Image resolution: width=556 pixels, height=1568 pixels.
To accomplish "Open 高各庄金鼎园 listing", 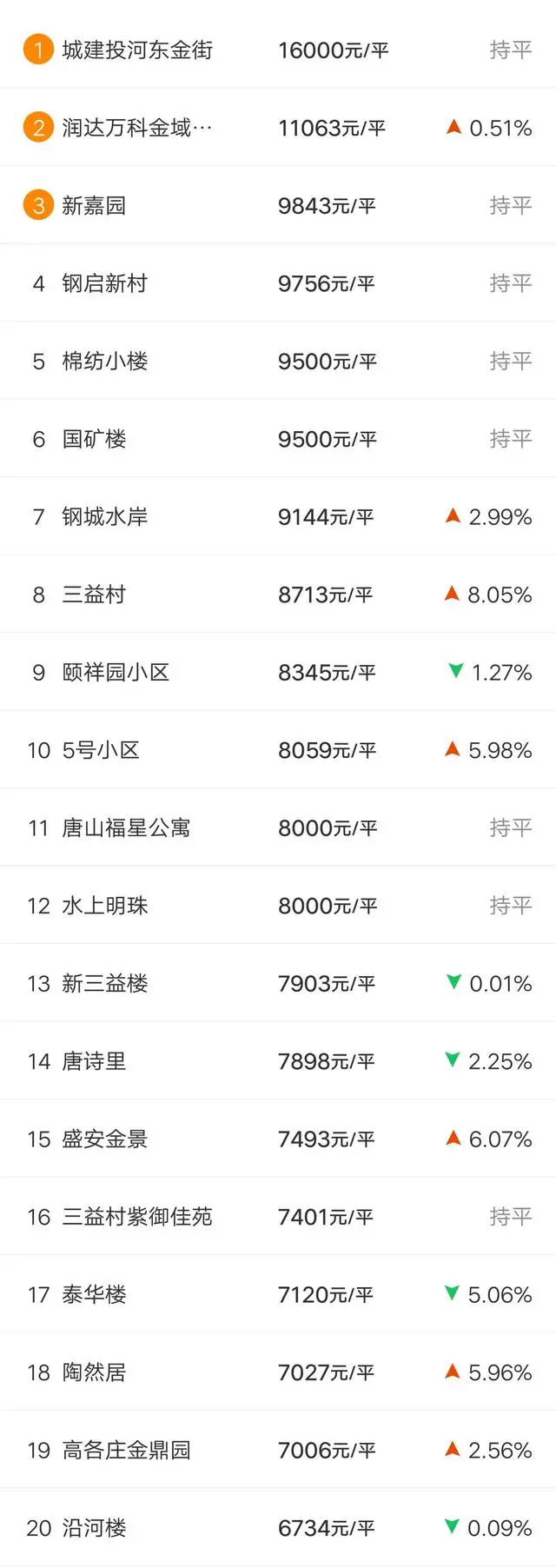I will click(x=278, y=1450).
